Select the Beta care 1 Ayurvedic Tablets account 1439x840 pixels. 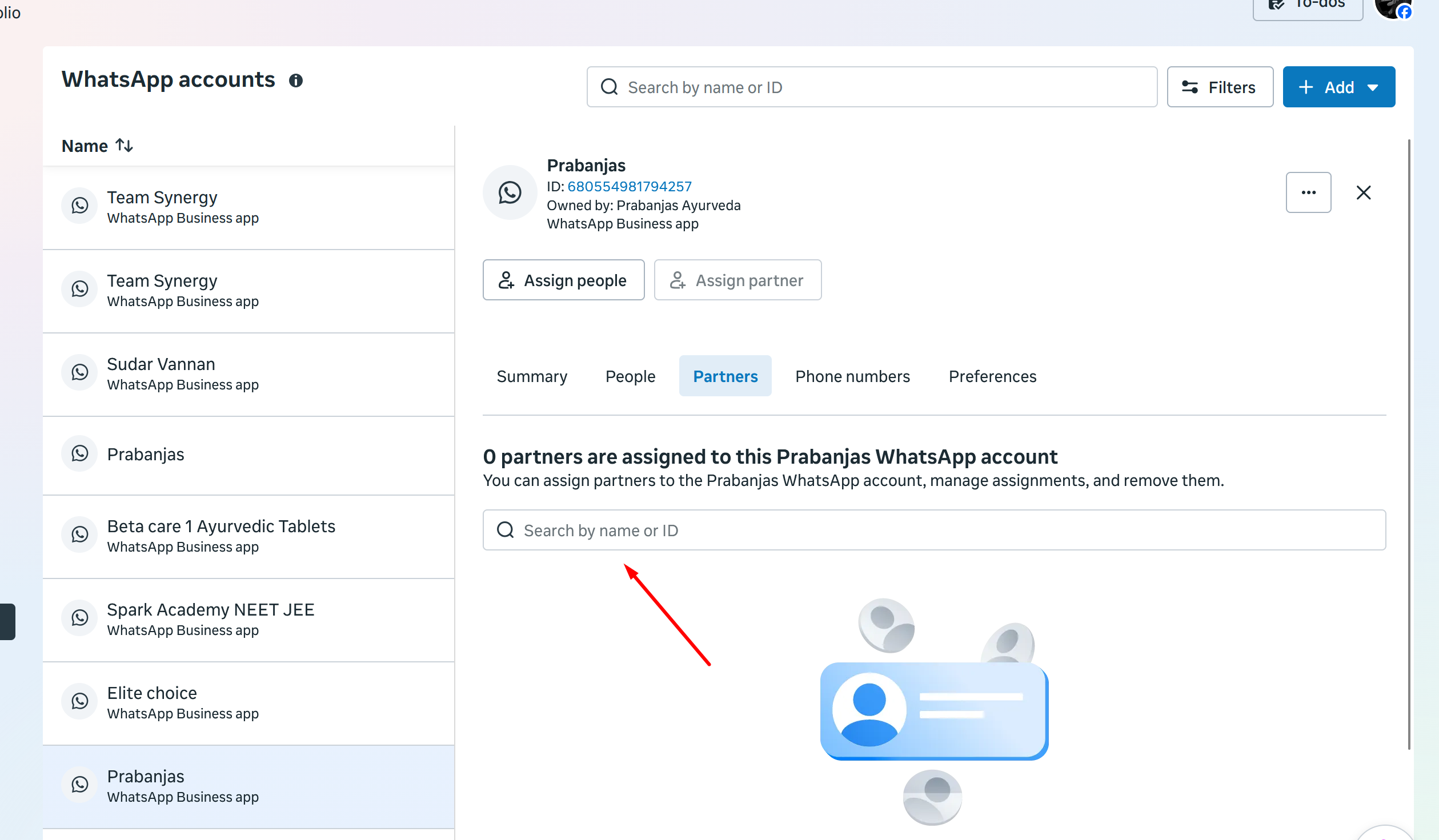click(x=248, y=537)
